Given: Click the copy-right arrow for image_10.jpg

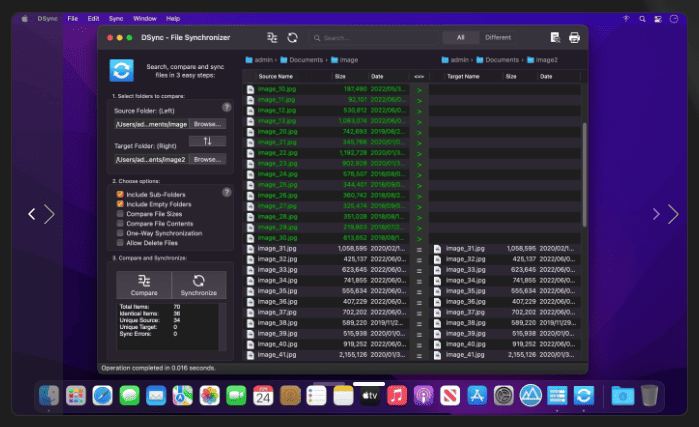Looking at the screenshot, I should pos(419,90).
